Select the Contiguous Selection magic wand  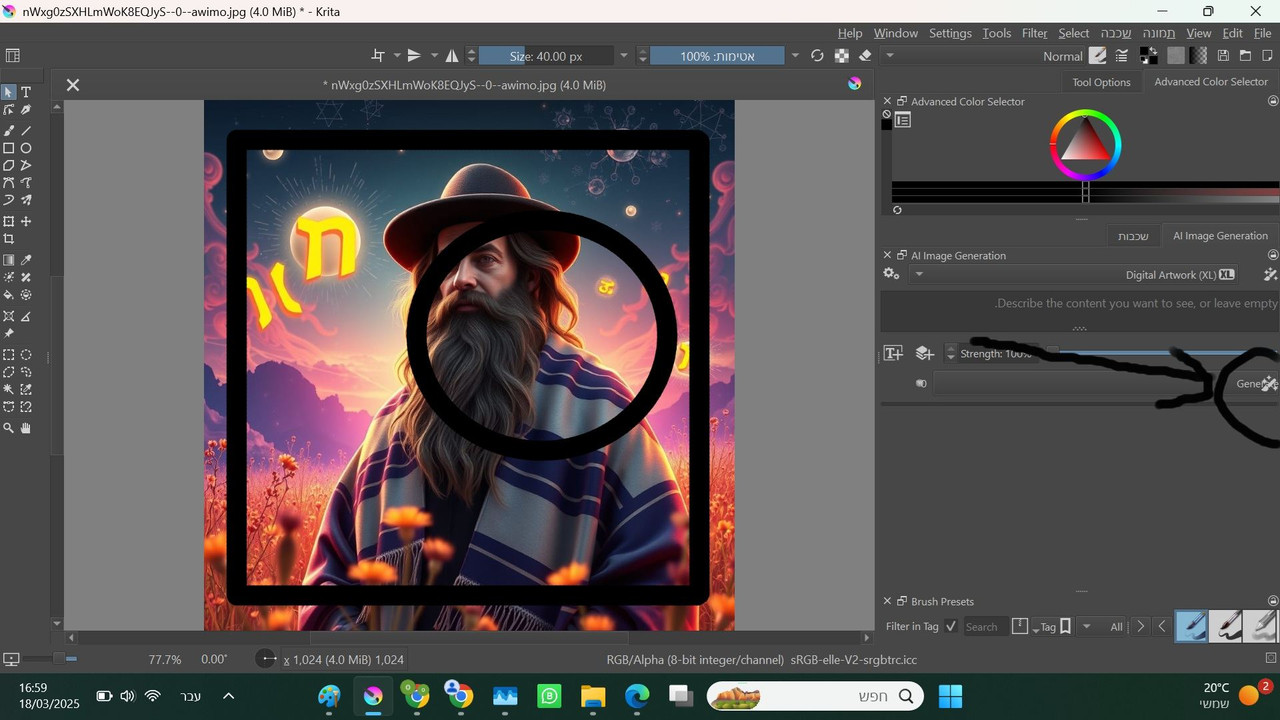pos(9,389)
